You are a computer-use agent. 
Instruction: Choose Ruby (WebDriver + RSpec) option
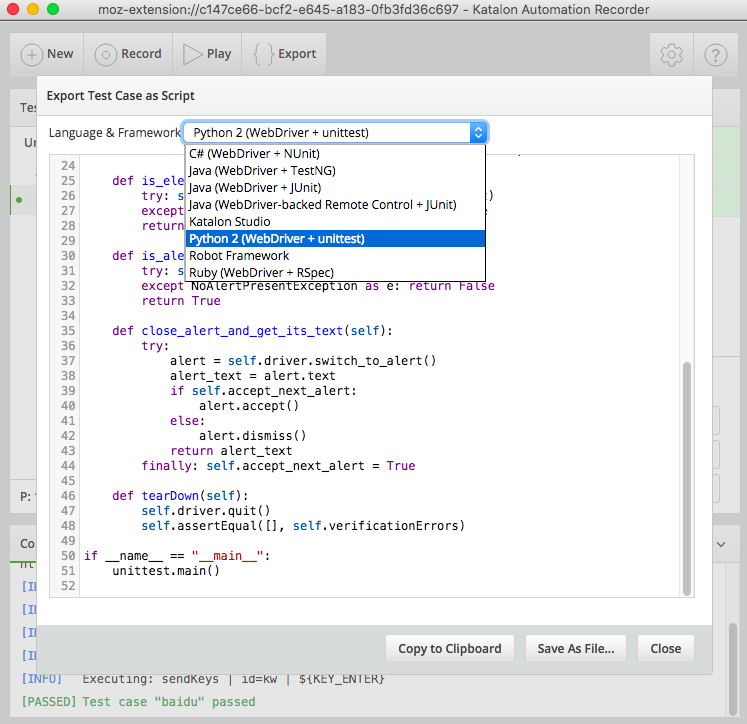point(335,272)
